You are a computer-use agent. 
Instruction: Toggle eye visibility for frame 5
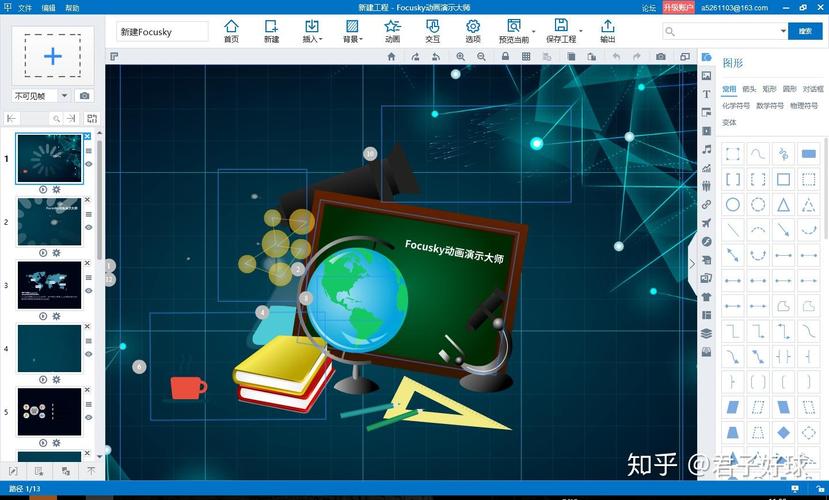click(89, 418)
